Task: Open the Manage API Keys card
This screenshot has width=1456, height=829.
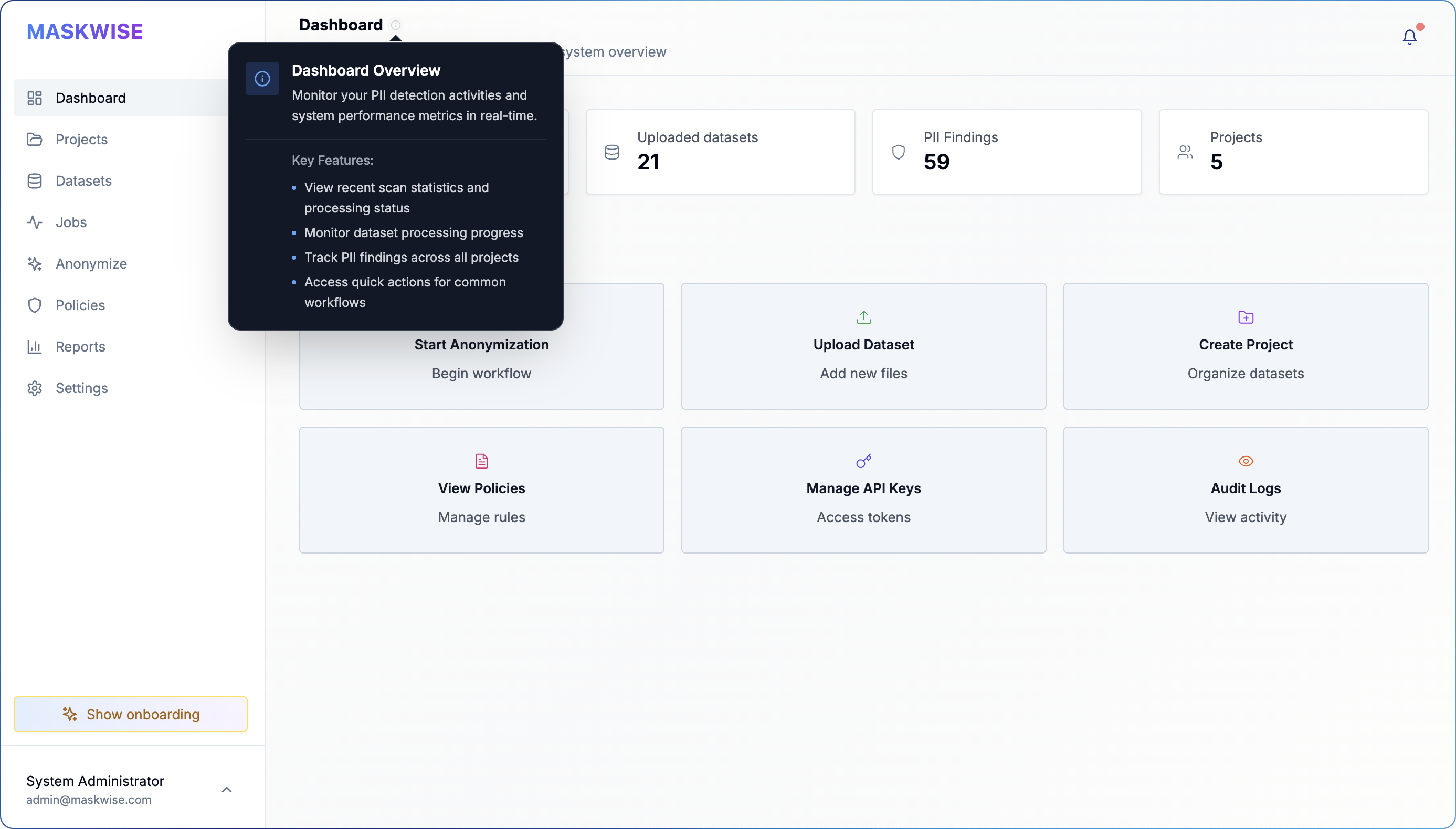Action: click(864, 490)
